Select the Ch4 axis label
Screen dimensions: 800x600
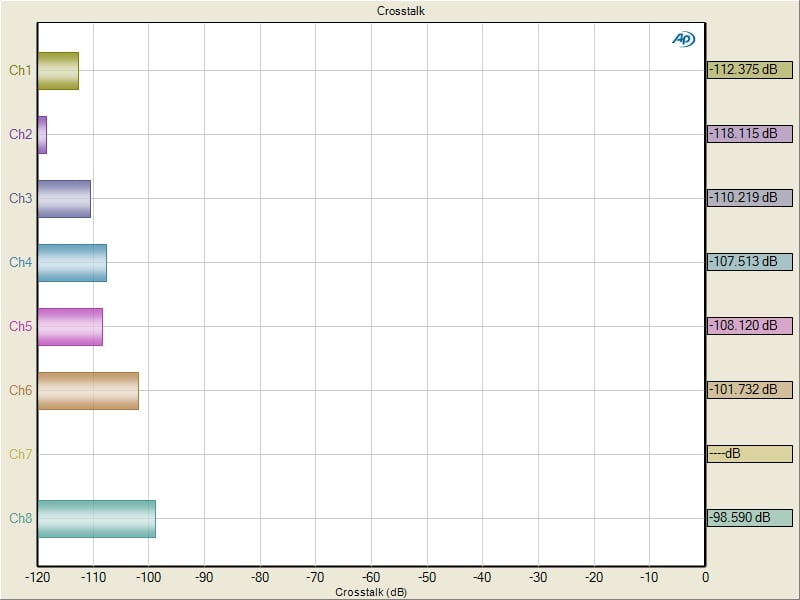click(20, 263)
